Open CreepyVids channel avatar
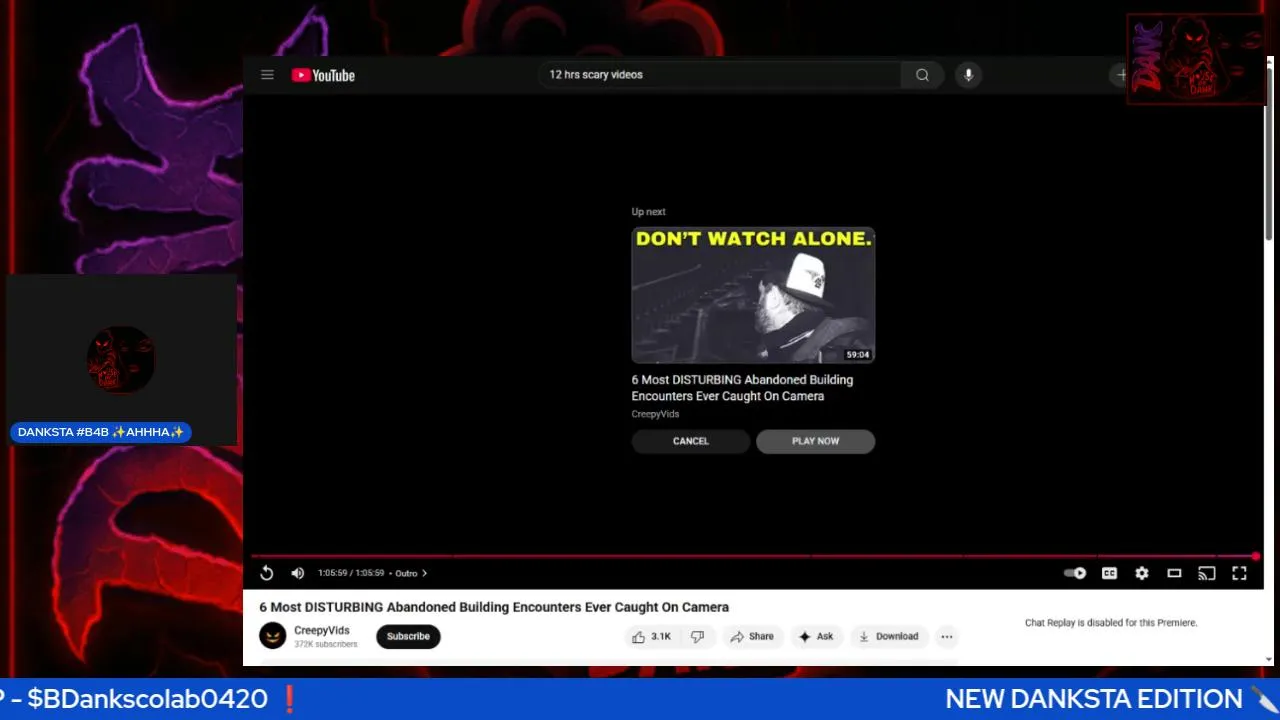The height and width of the screenshot is (720, 1280). (x=273, y=635)
